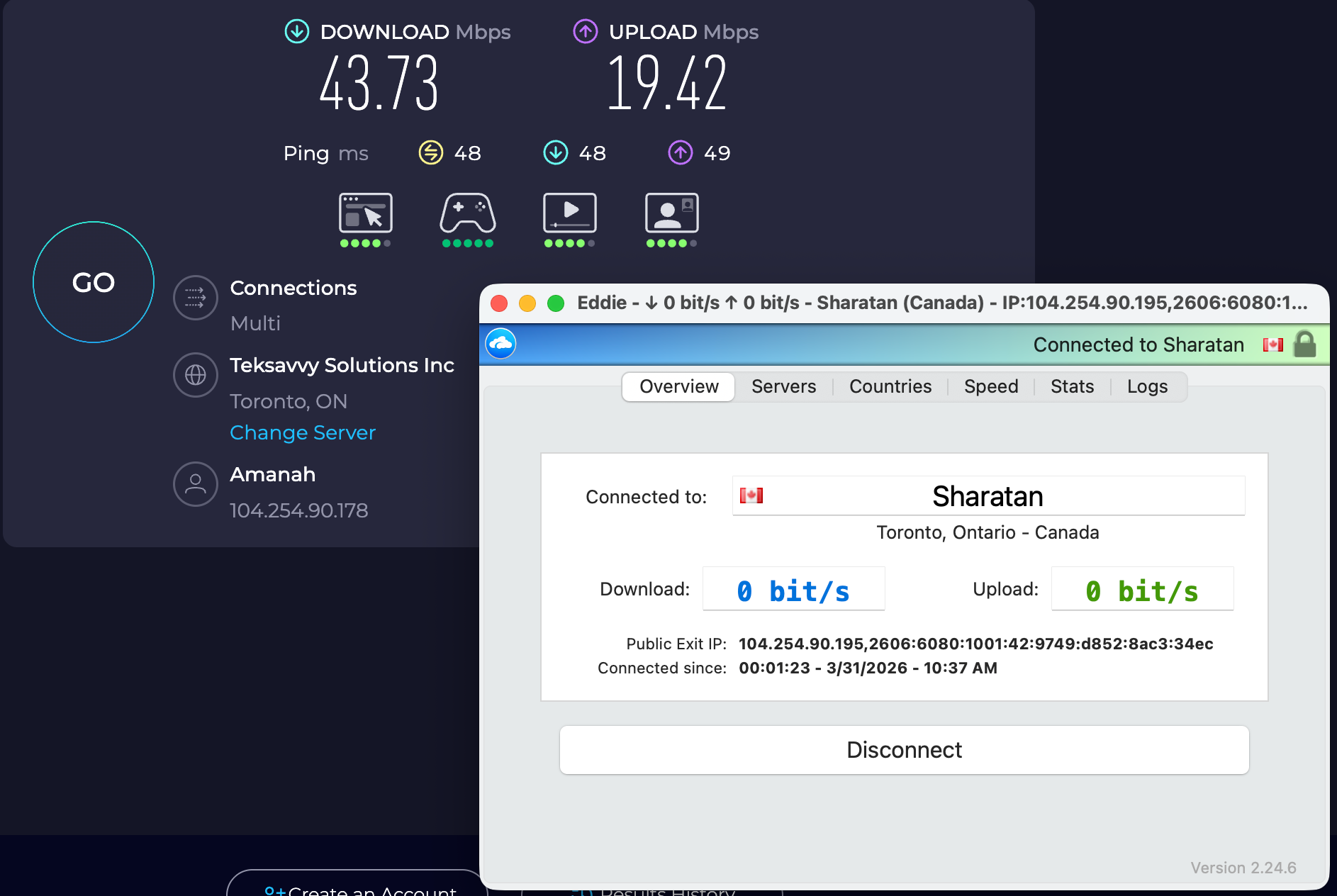The height and width of the screenshot is (896, 1337).
Task: Click the video chat performance icon
Action: pyautogui.click(x=671, y=215)
